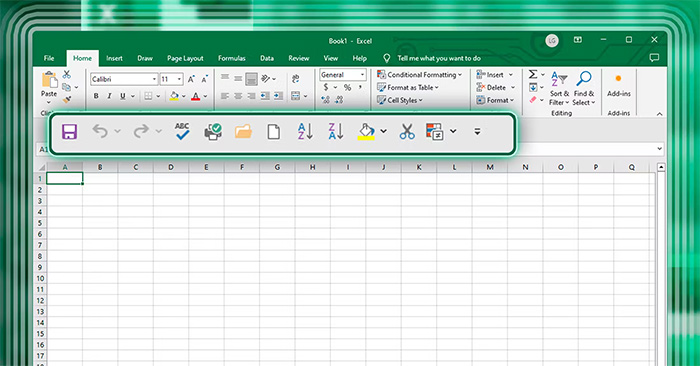The image size is (700, 366).
Task: Click the Copy icon in Clipboard group
Action: click(67, 87)
